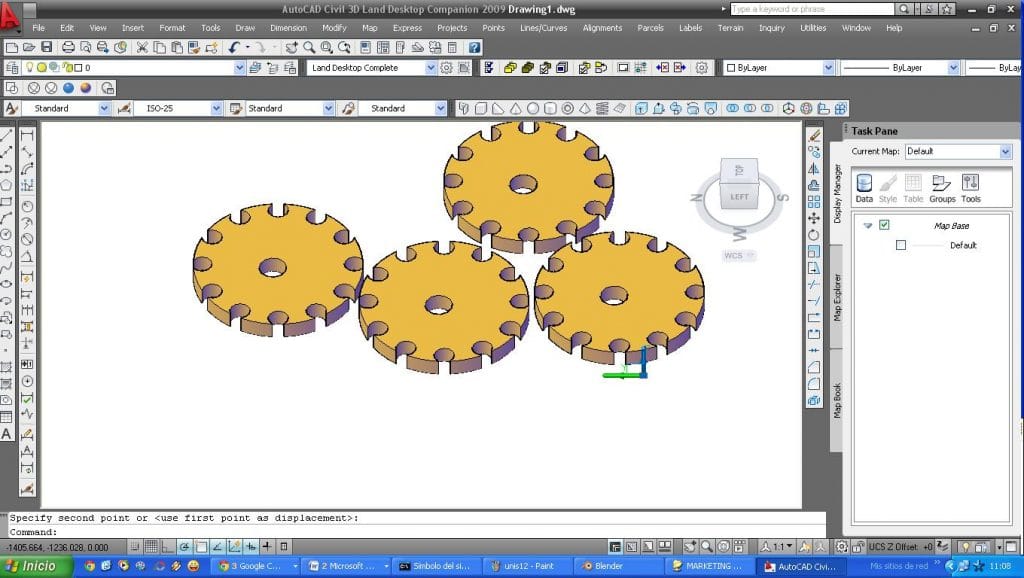Open an existing drawing with the Open icon
This screenshot has height=578, width=1024.
pyautogui.click(x=30, y=47)
